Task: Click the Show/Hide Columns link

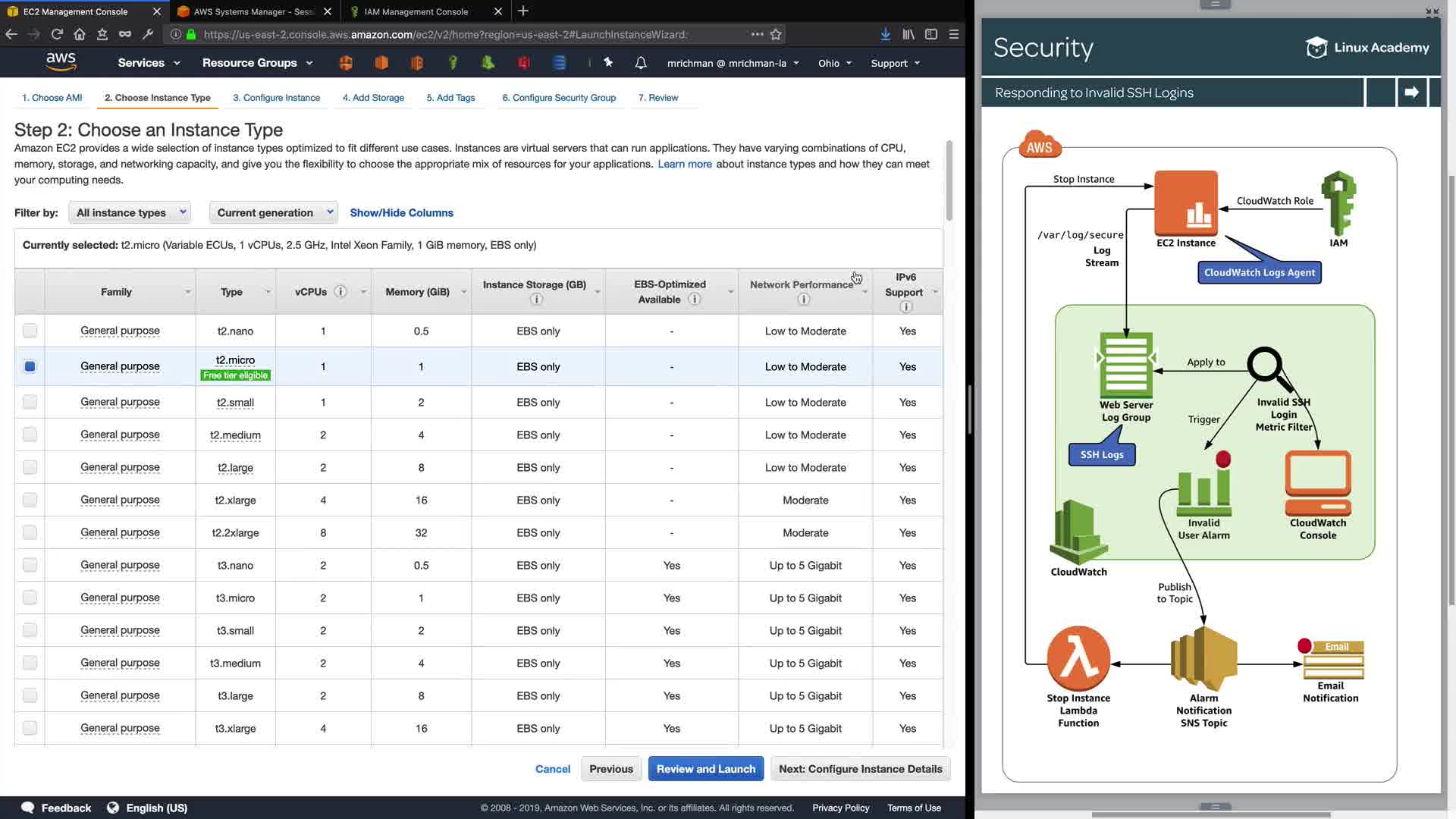Action: [401, 213]
